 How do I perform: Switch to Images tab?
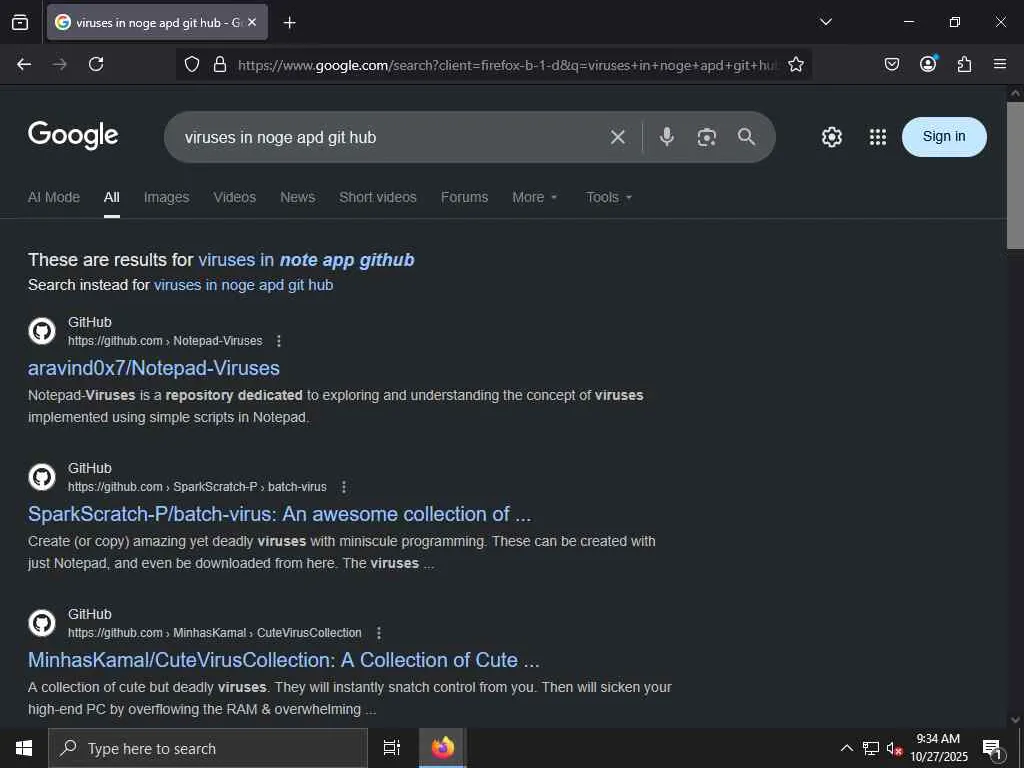click(x=167, y=197)
